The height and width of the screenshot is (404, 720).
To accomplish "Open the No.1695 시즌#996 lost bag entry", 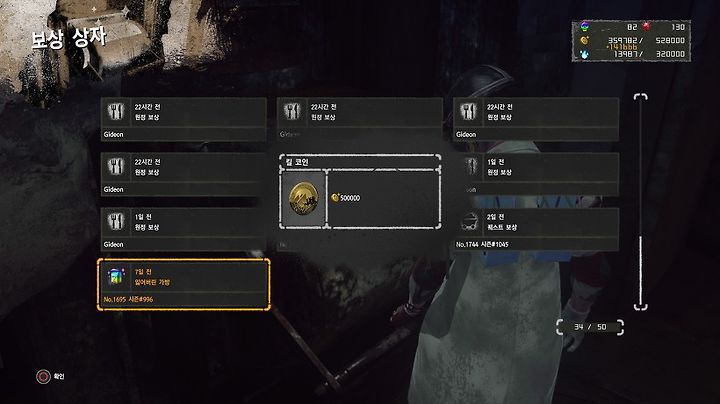I will tap(183, 285).
